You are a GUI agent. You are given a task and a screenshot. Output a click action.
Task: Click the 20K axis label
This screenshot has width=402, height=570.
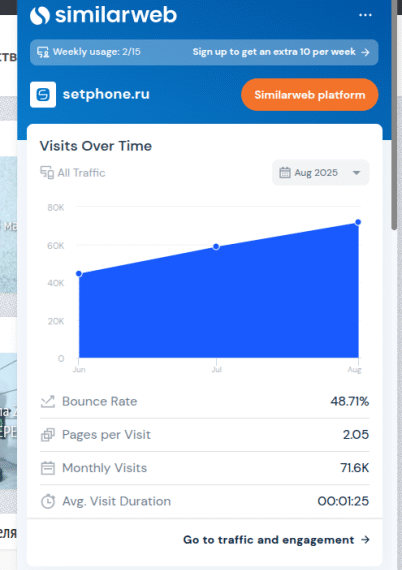click(x=56, y=321)
